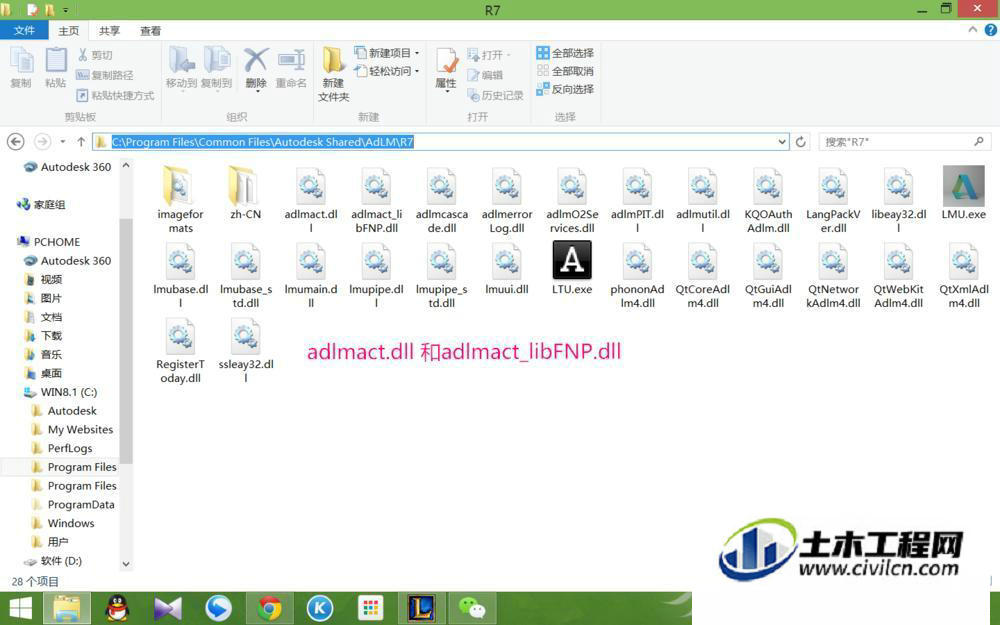Select the QtWebKitAdlm4.dll file

click(x=898, y=275)
